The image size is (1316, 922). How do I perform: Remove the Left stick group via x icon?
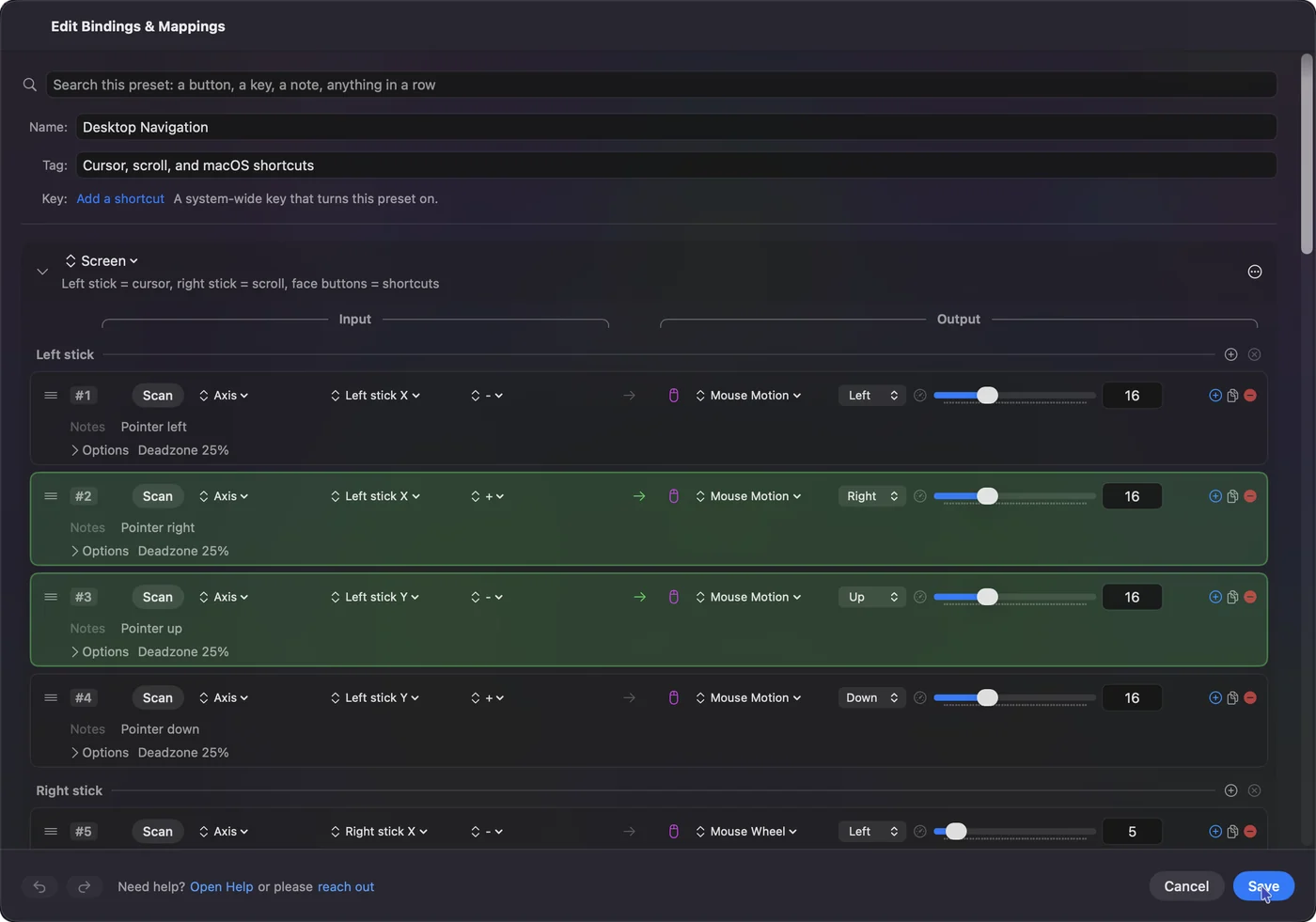[1254, 354]
